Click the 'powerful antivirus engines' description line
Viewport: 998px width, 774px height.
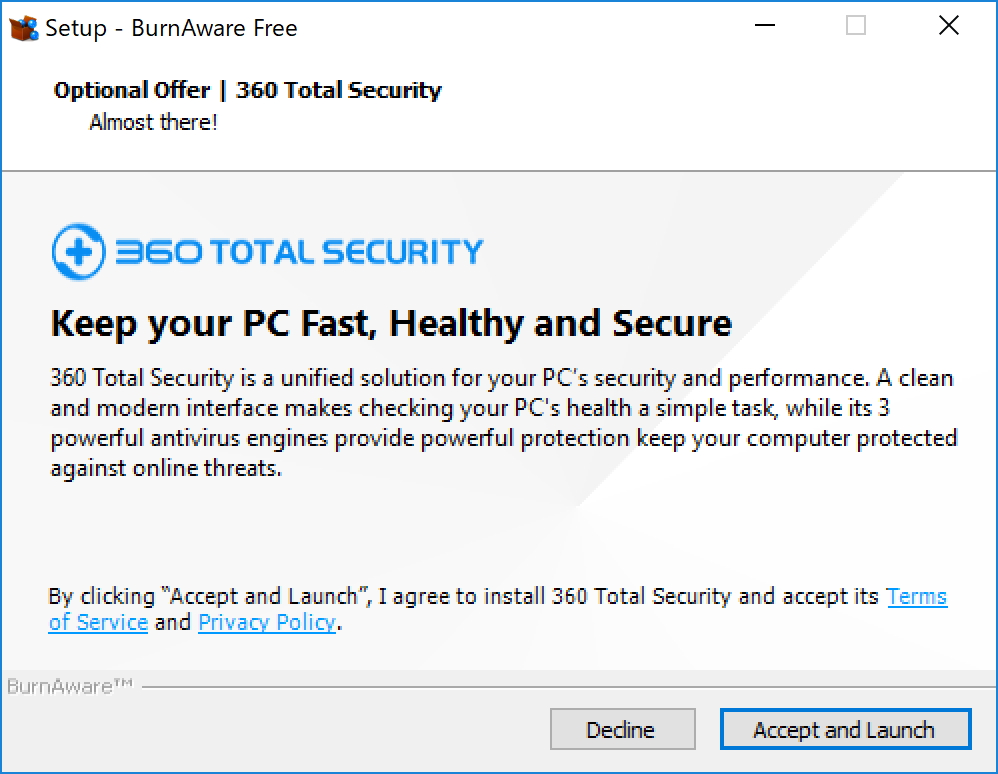[x=503, y=438]
